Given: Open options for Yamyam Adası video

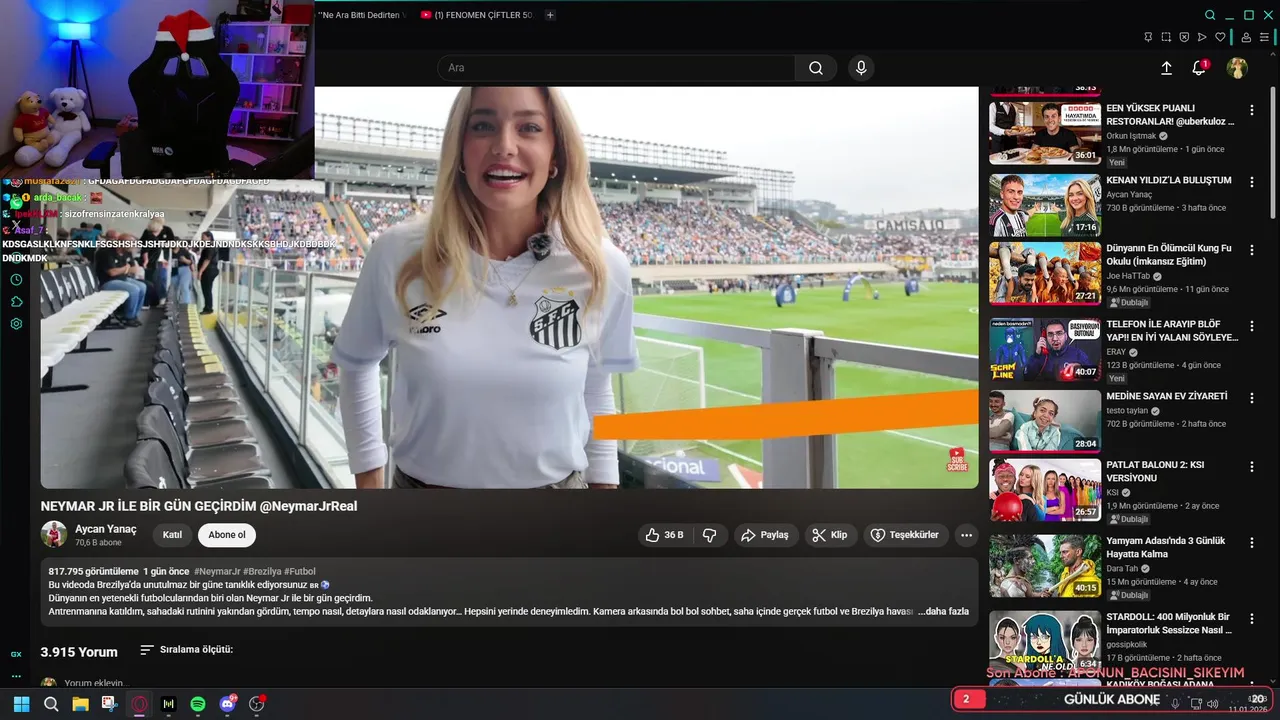Looking at the screenshot, I should 1252,542.
